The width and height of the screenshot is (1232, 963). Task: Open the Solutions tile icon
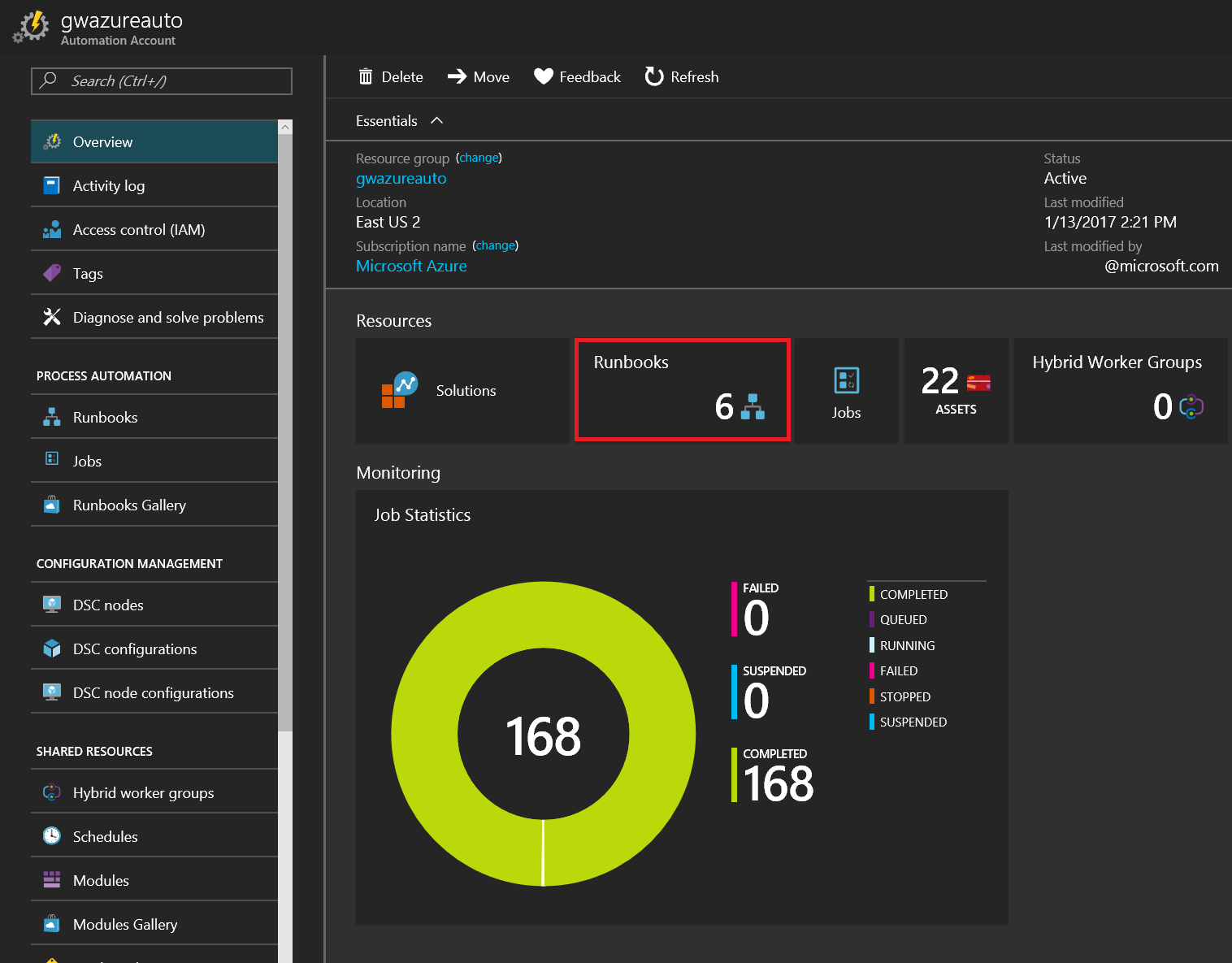click(399, 390)
